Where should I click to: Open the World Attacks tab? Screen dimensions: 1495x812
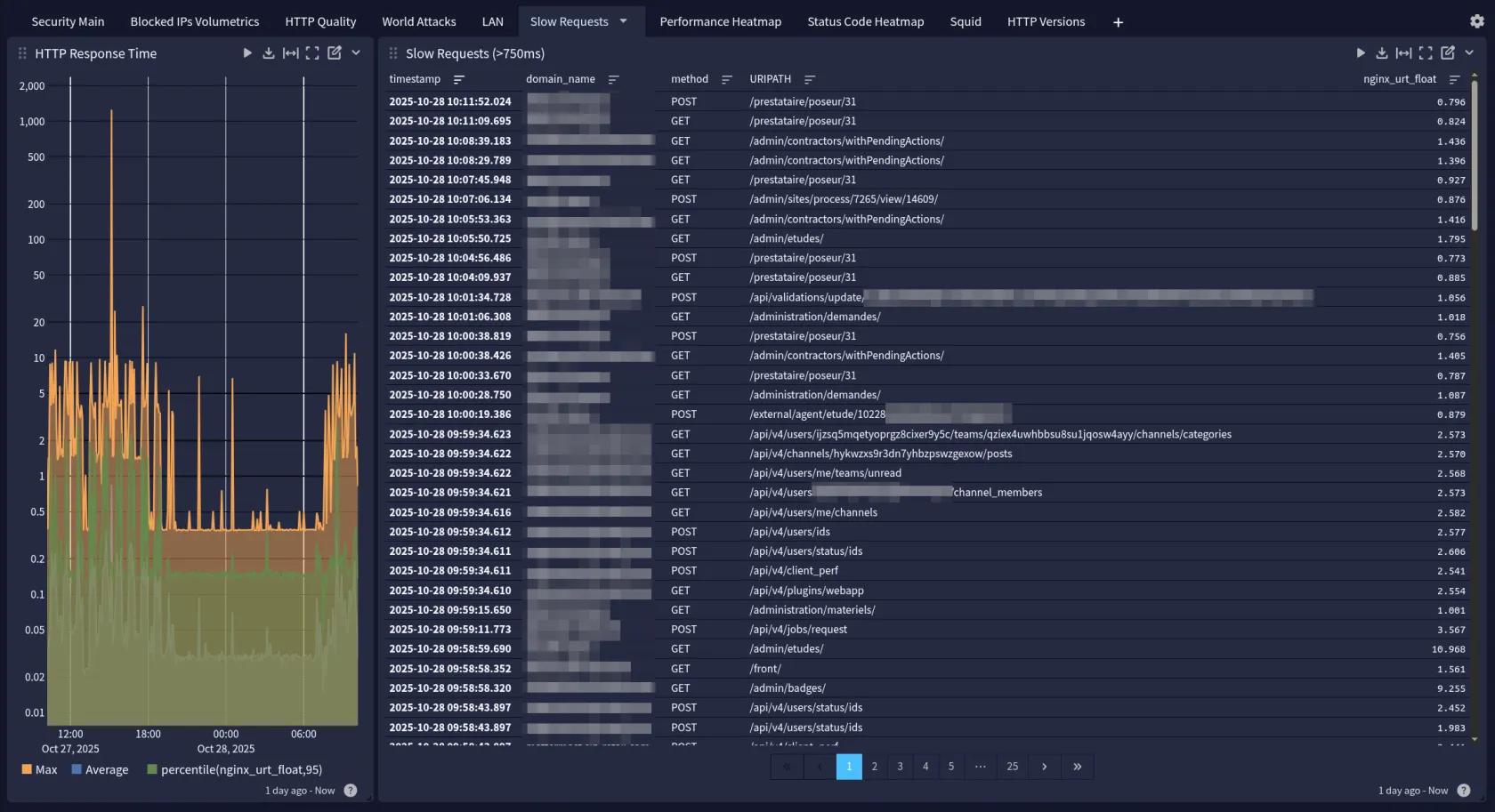418,21
